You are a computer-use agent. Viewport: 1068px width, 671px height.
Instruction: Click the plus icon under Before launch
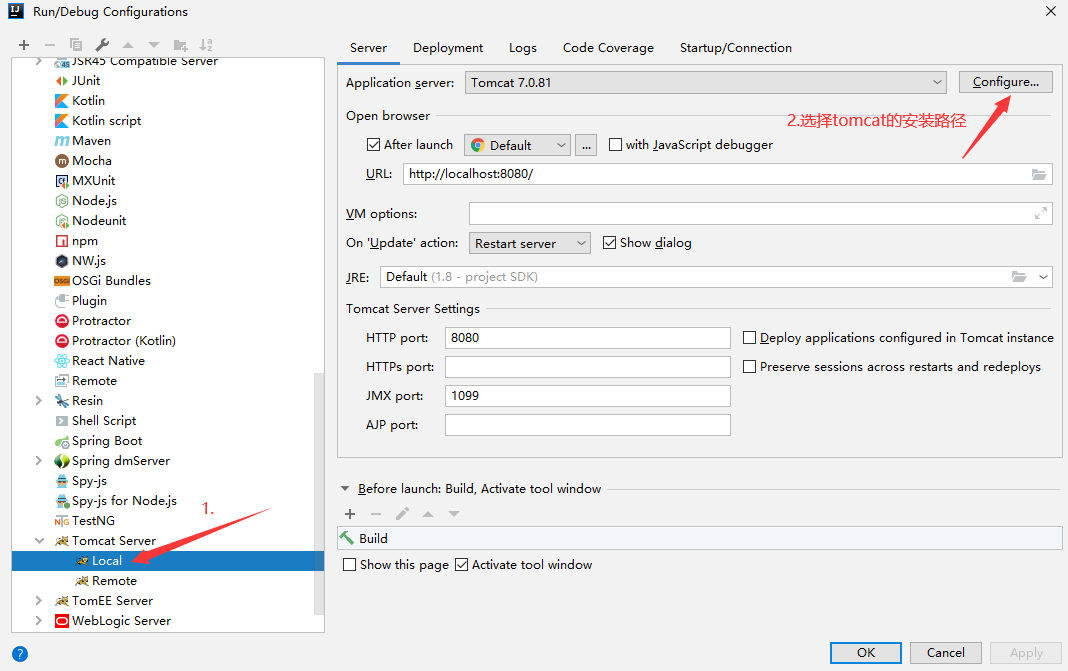(350, 514)
